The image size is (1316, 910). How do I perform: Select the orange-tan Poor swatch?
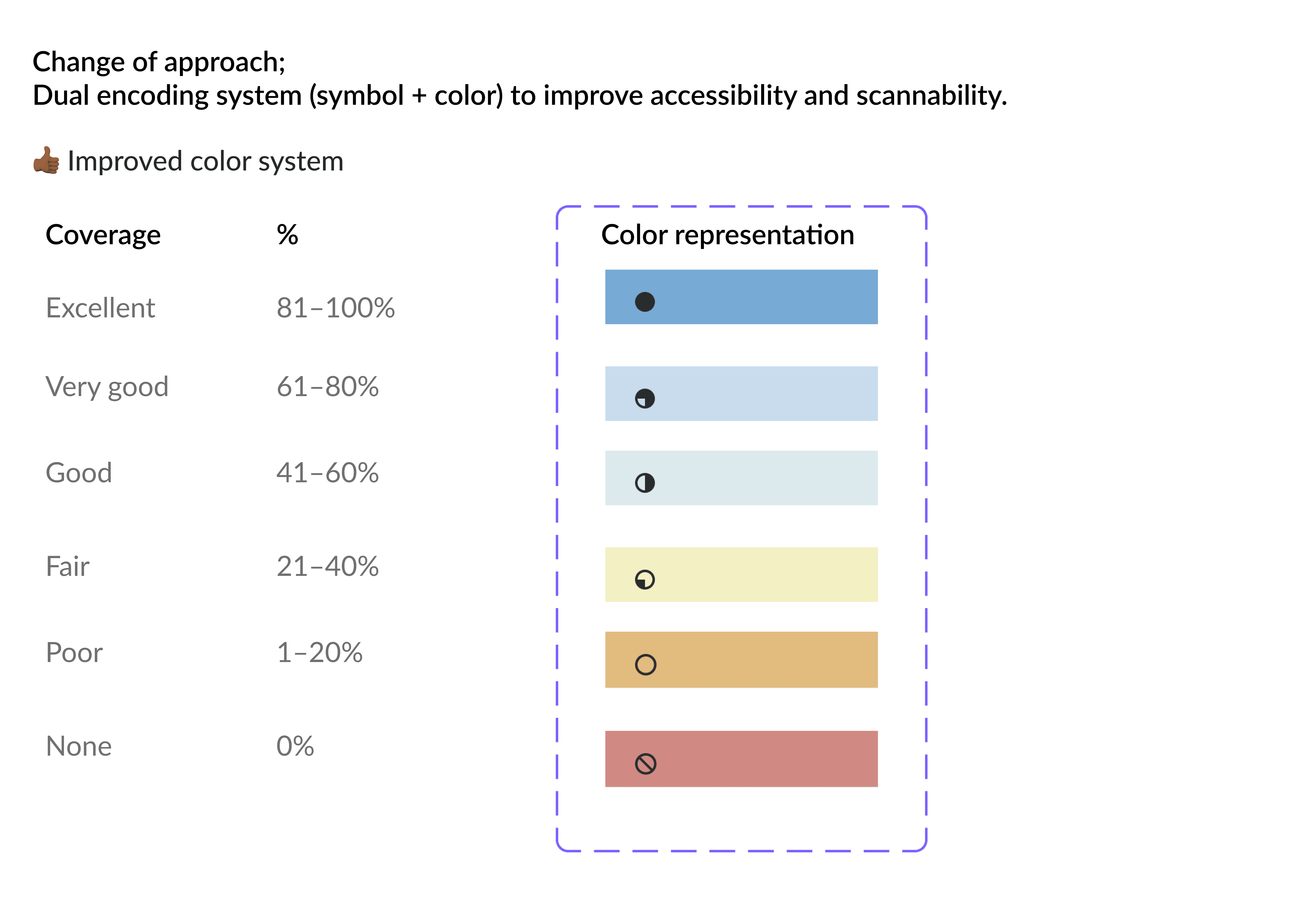(741, 660)
